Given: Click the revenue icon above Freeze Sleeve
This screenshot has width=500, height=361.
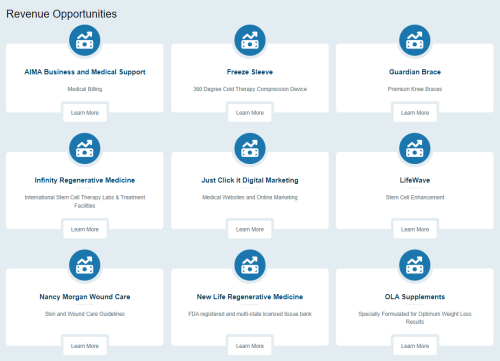Looking at the screenshot, I should point(250,40).
